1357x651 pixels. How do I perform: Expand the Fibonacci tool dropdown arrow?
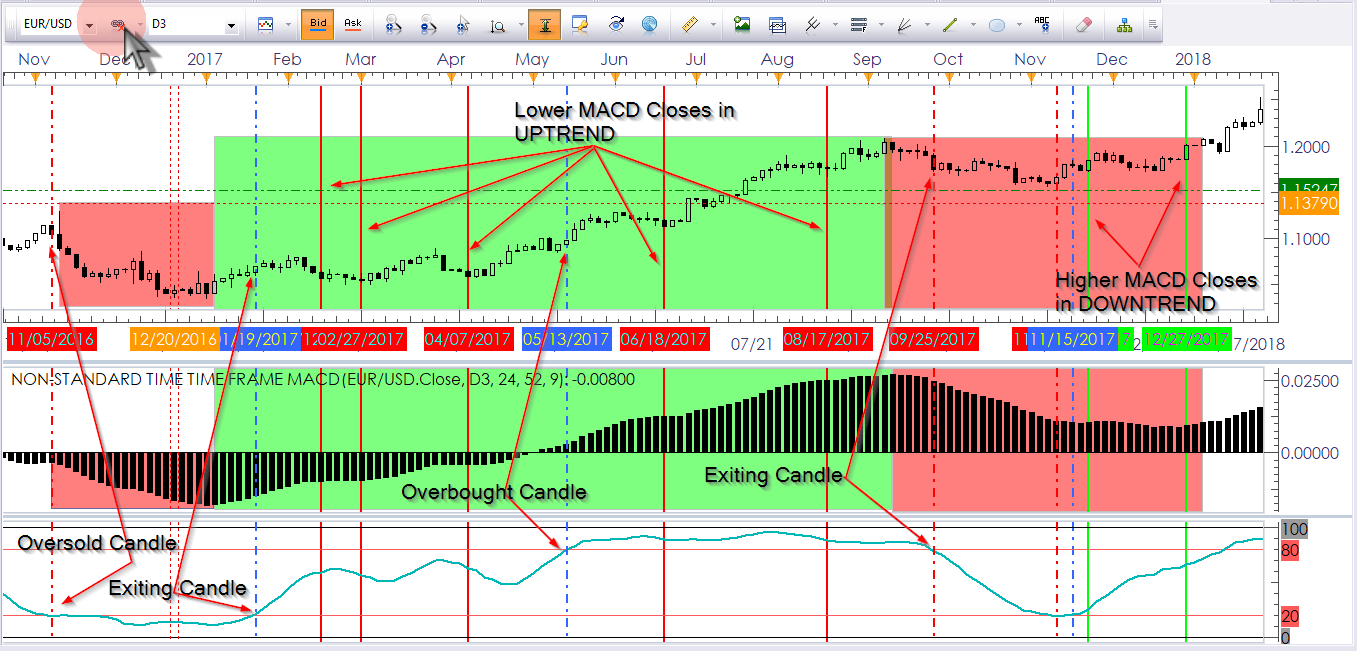click(x=881, y=24)
